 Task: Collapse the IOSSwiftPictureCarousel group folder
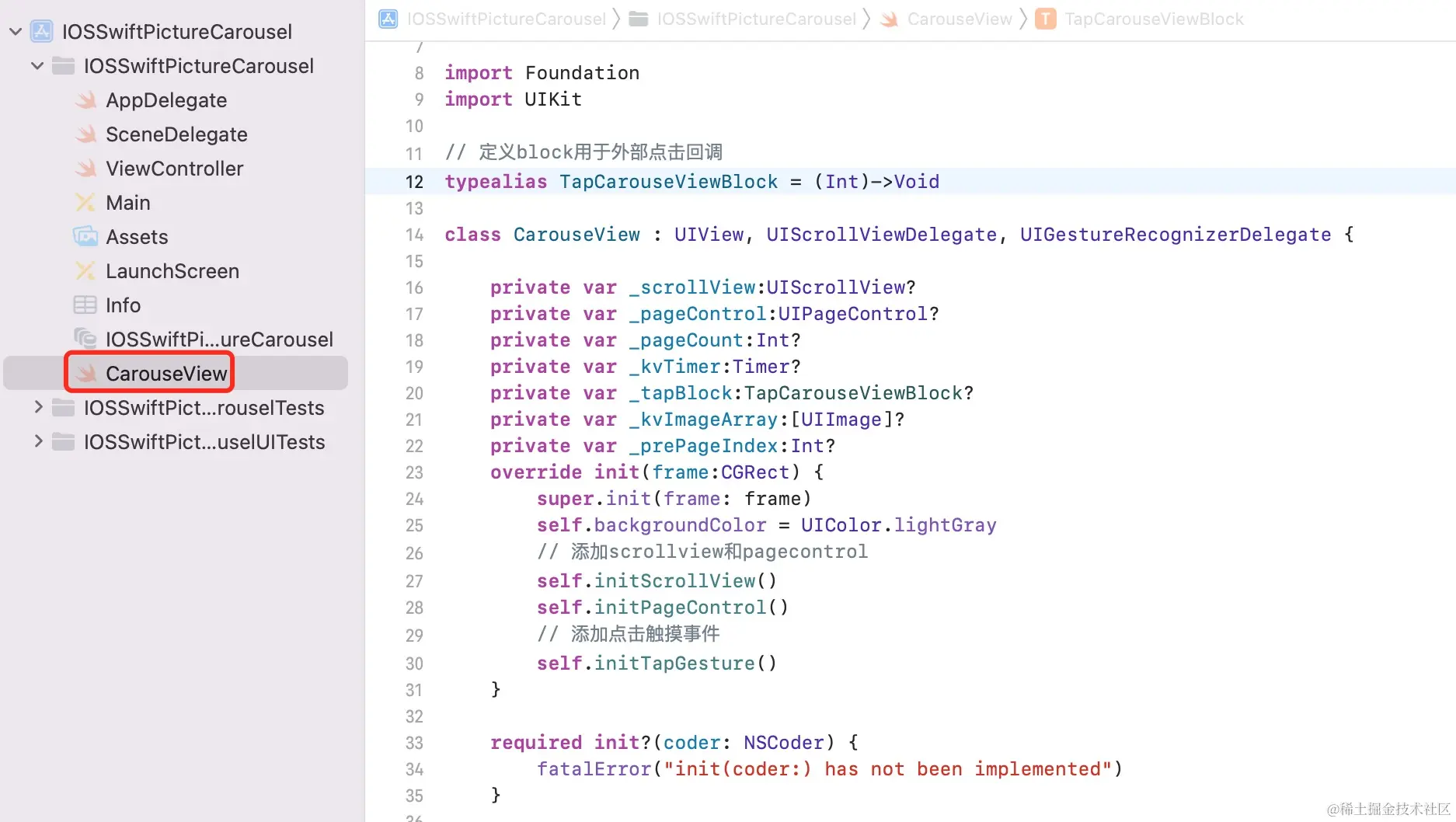[x=37, y=66]
